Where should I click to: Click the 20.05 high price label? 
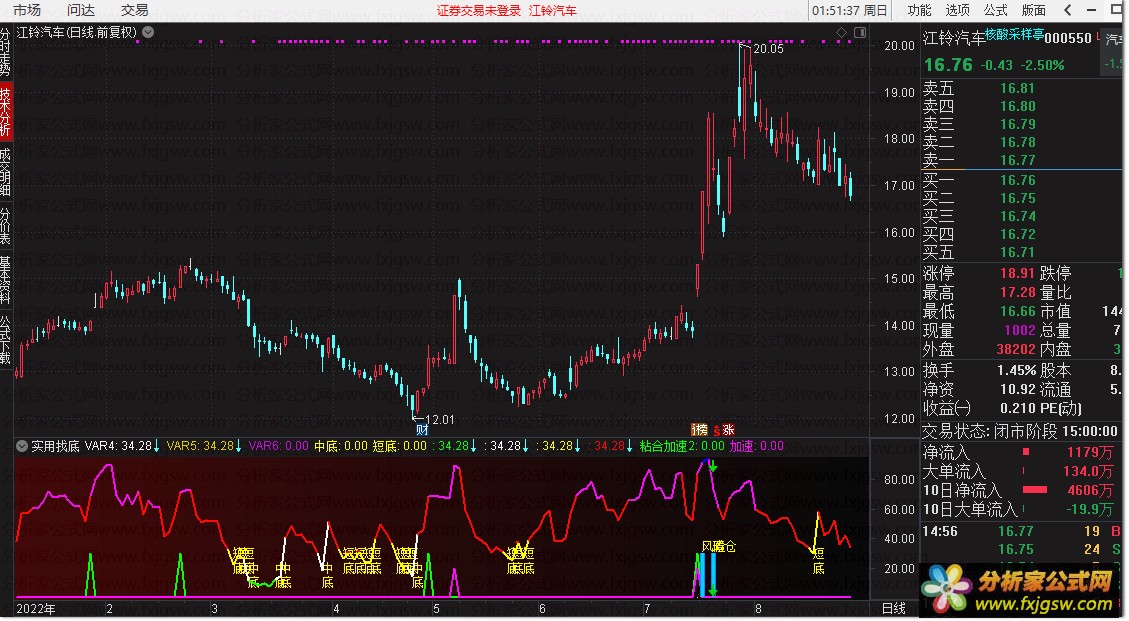click(768, 48)
